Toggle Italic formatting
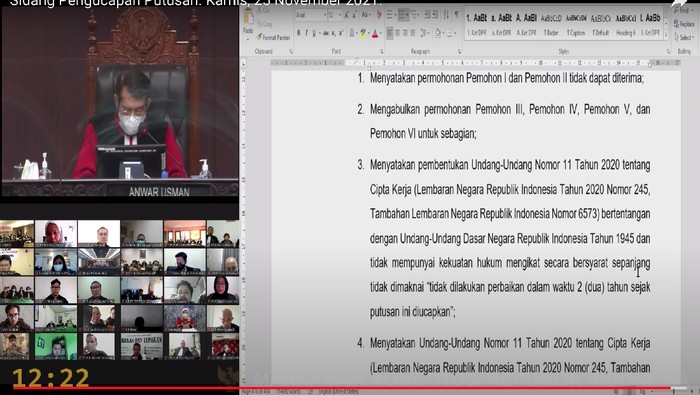Screen dimensions: 700x395 coord(306,33)
